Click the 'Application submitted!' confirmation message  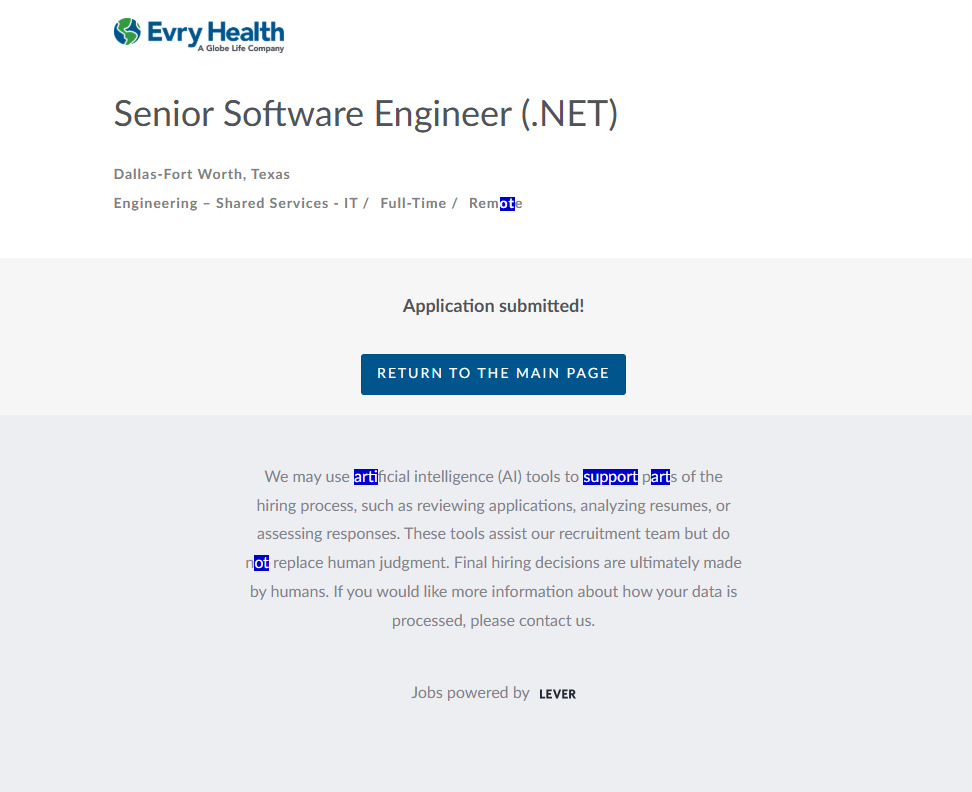493,306
